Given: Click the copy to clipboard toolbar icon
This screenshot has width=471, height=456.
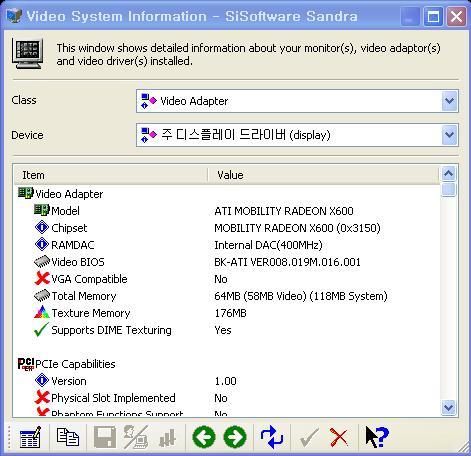Looking at the screenshot, I should [68, 437].
